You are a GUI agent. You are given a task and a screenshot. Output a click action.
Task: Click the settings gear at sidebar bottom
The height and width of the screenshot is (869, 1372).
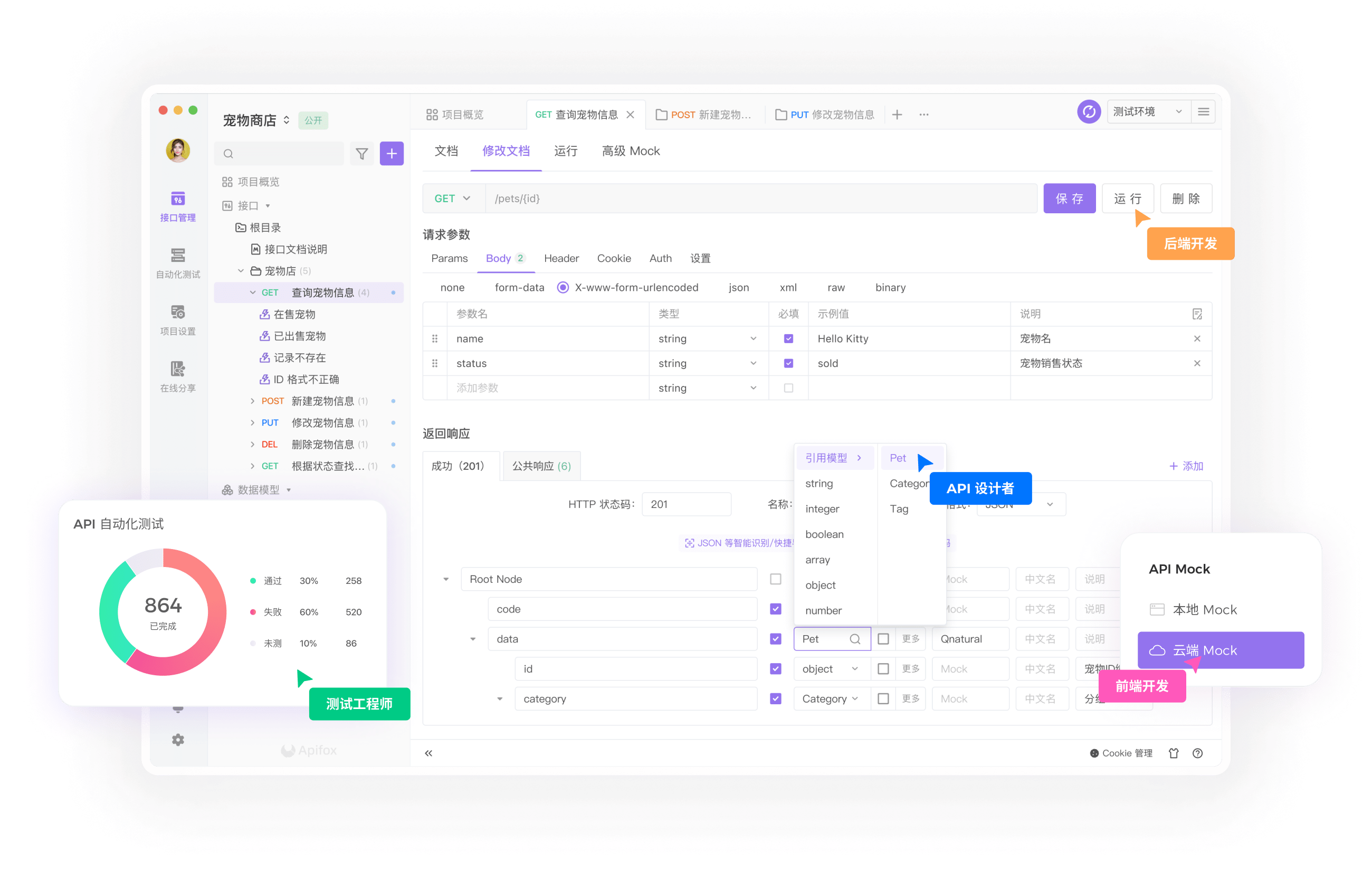[178, 740]
